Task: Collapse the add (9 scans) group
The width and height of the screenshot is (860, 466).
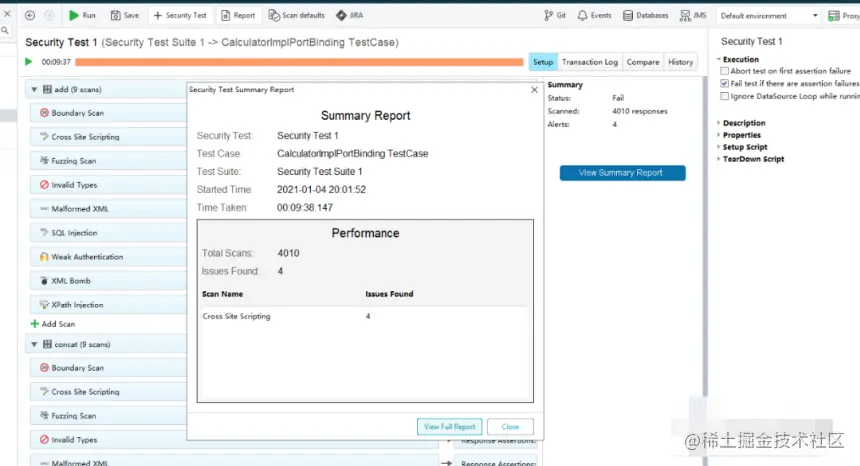Action: (34, 89)
